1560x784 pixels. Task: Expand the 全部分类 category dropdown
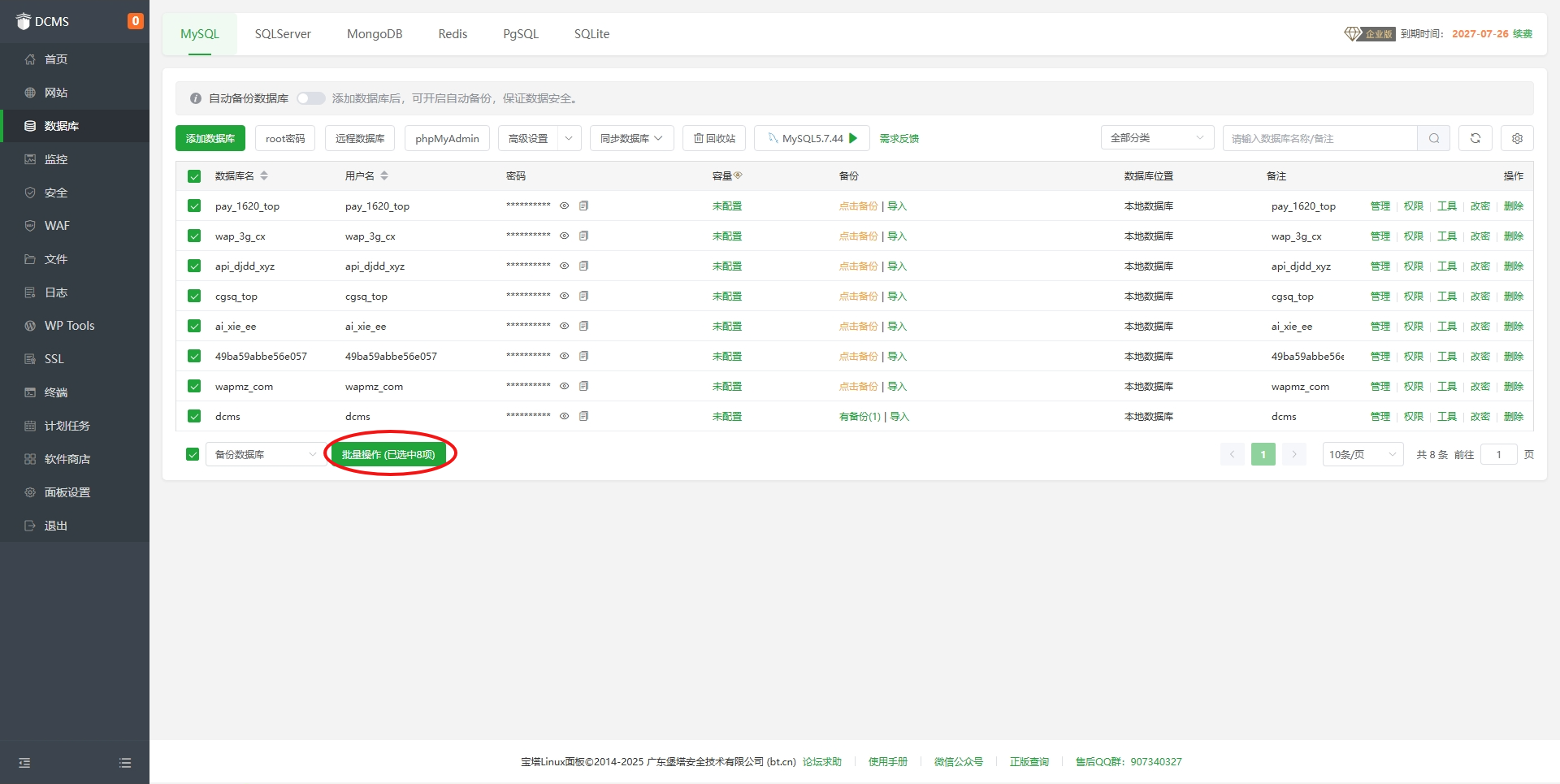click(x=1157, y=138)
